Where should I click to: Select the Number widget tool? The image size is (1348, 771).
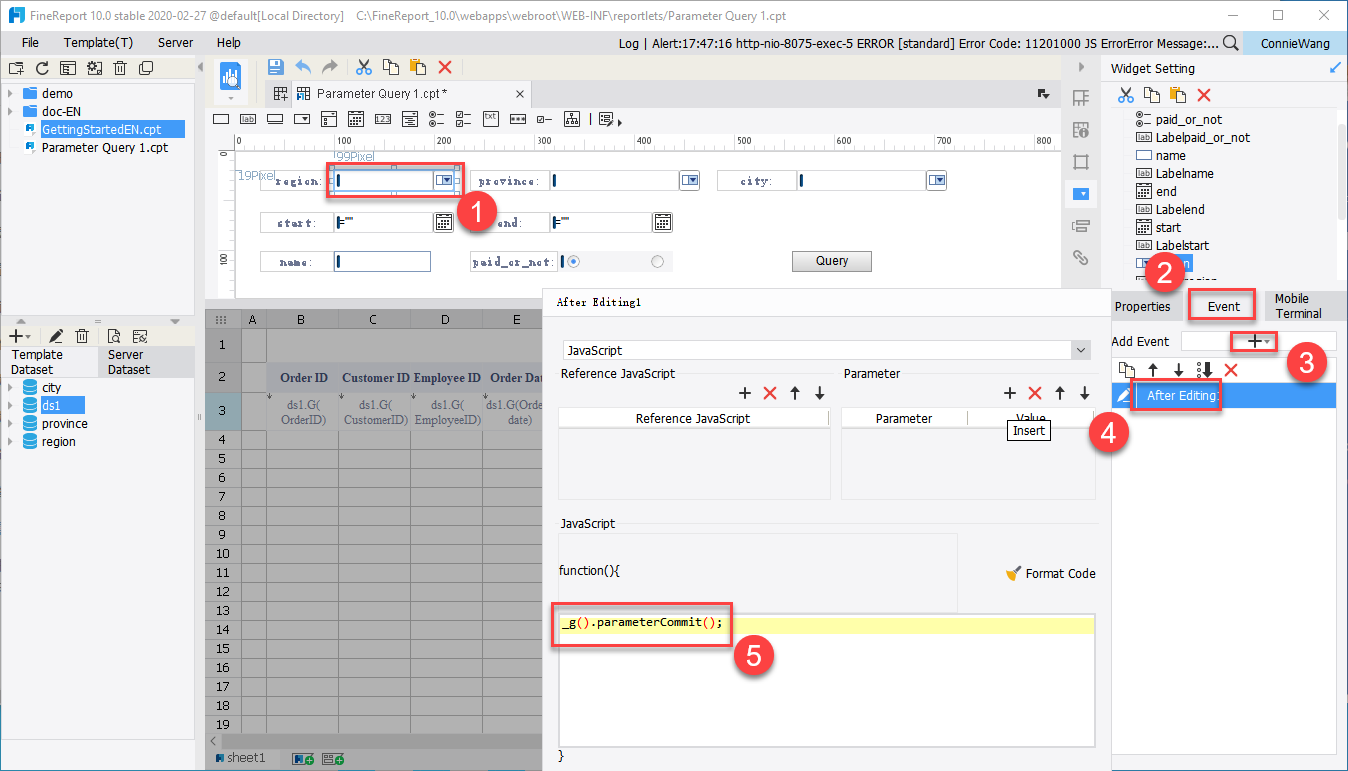coord(382,118)
